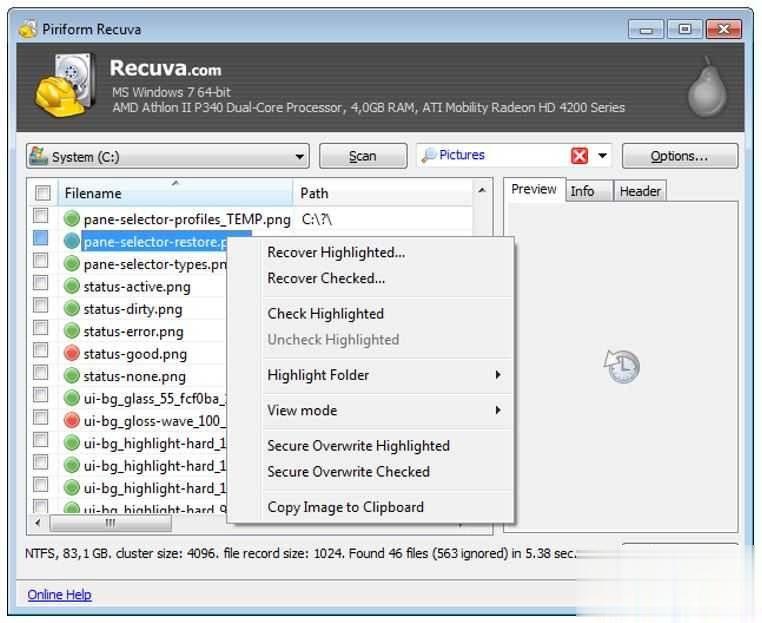762x623 pixels.
Task: Click red status dot for ui-bg_gloss-wave_100 file
Action: 71,420
